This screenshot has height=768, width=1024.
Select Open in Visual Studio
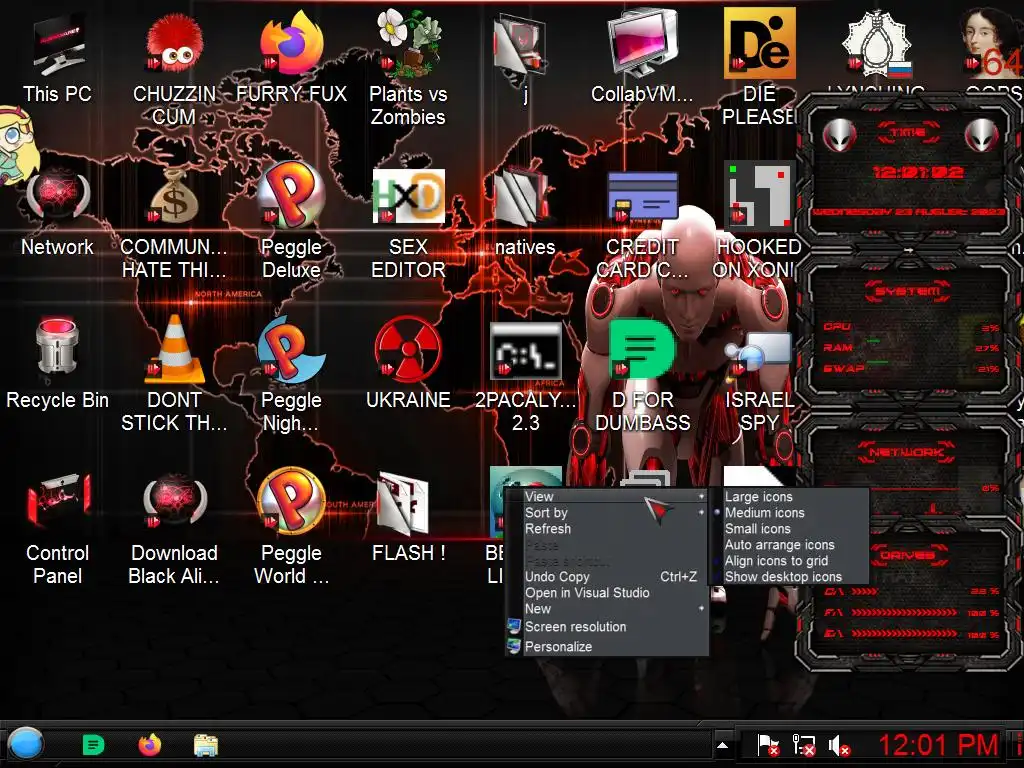click(607, 592)
